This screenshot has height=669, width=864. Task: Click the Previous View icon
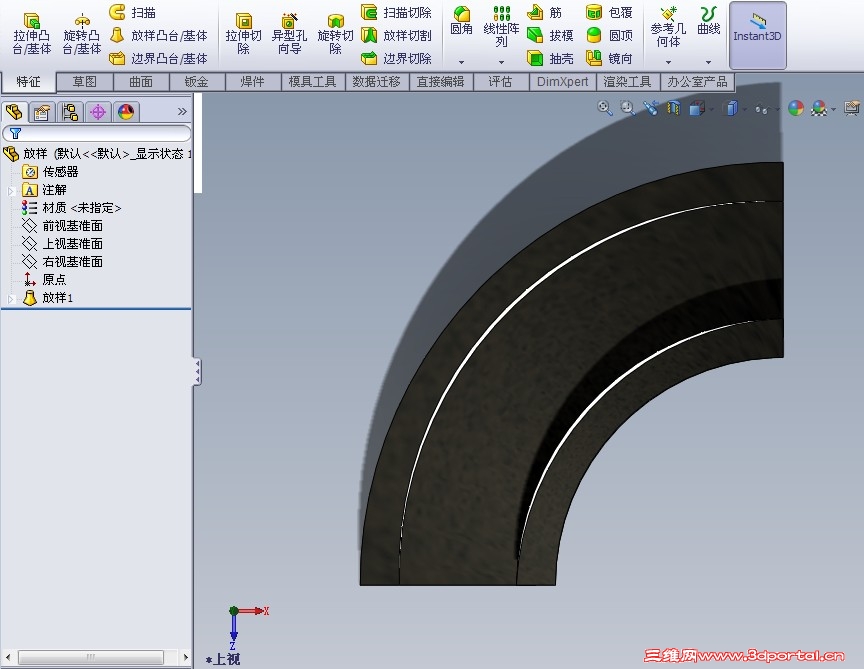(x=651, y=107)
